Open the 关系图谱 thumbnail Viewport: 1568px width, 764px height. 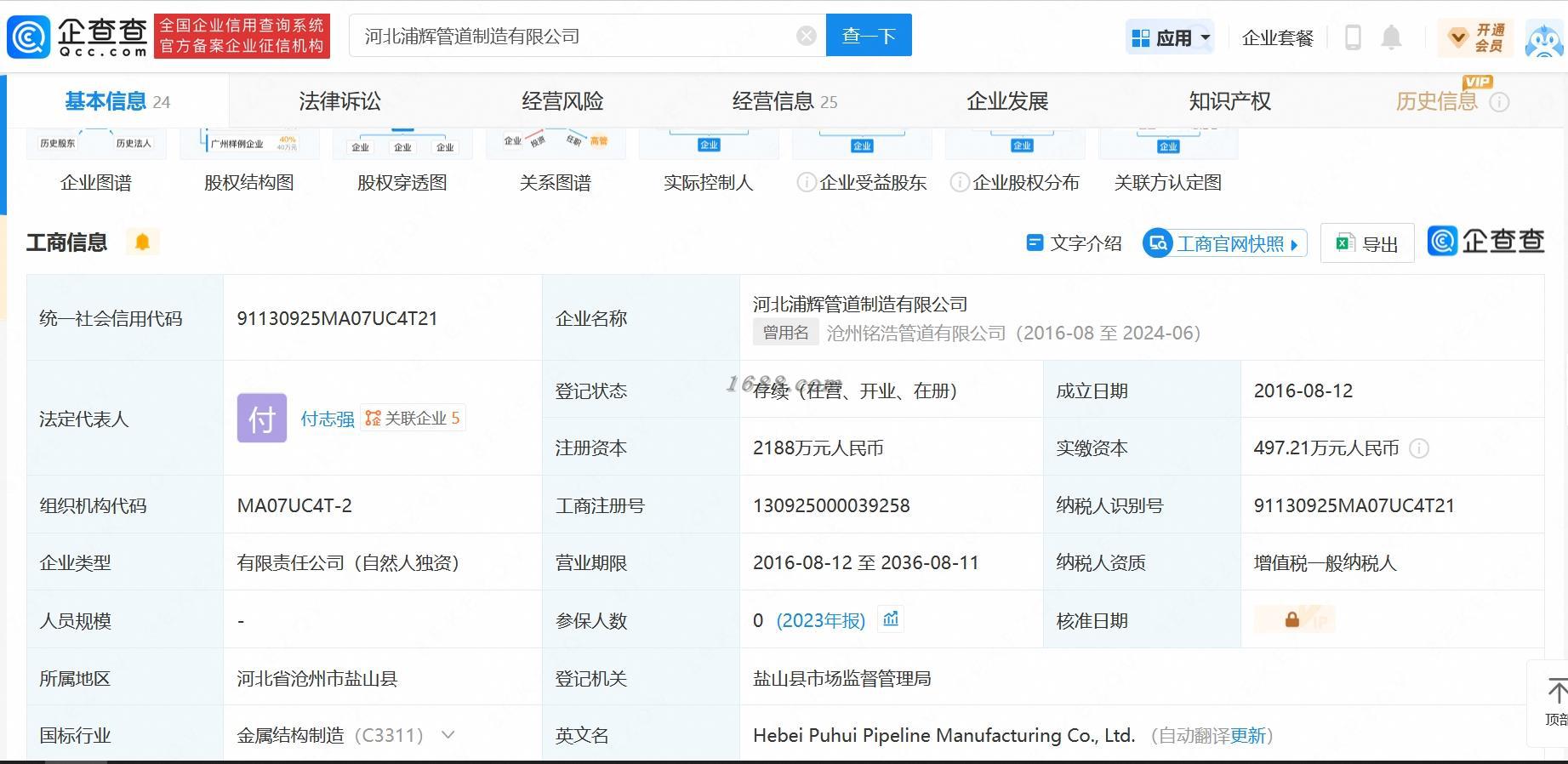coord(556,160)
